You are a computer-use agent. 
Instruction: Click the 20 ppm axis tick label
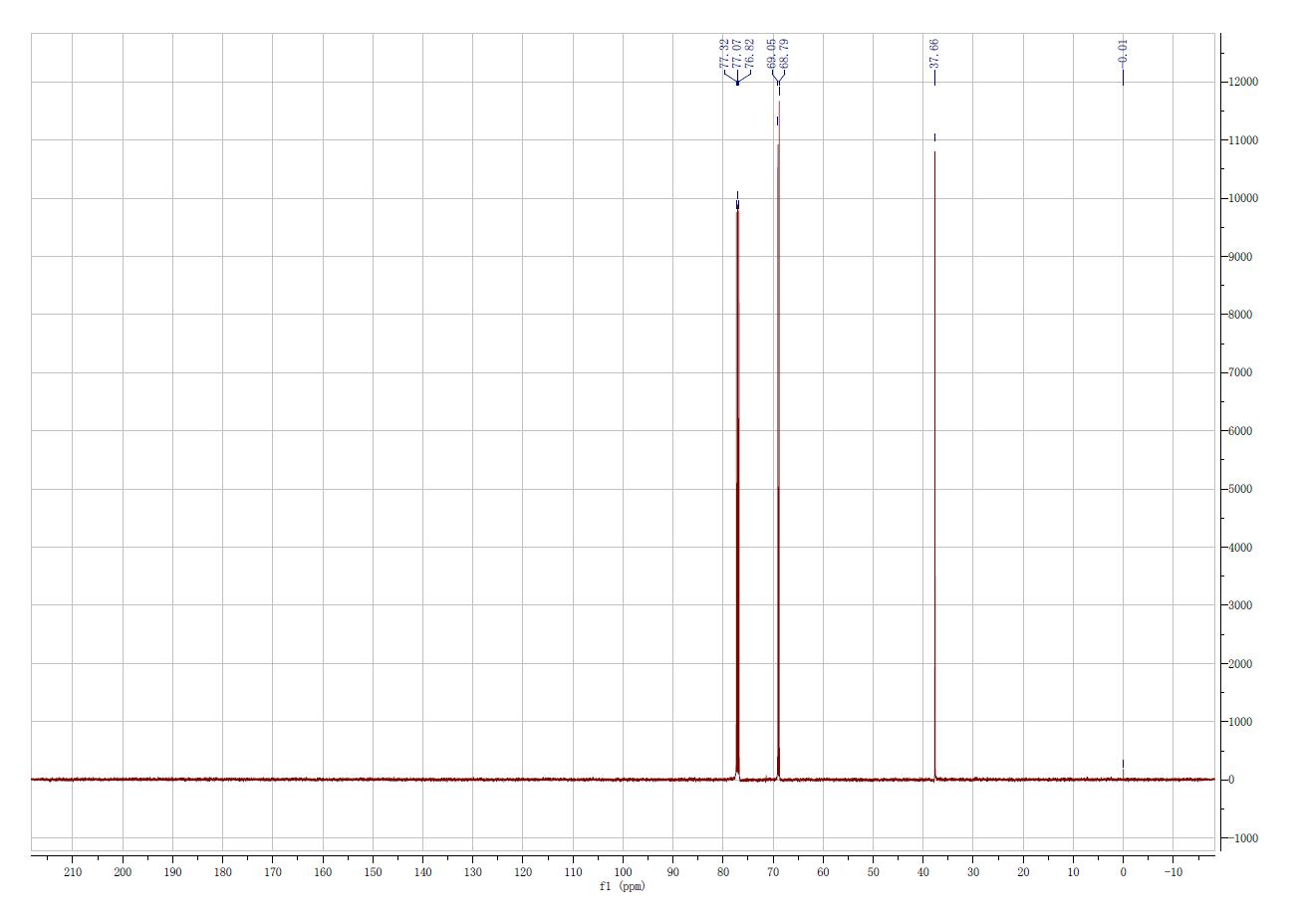(1023, 873)
